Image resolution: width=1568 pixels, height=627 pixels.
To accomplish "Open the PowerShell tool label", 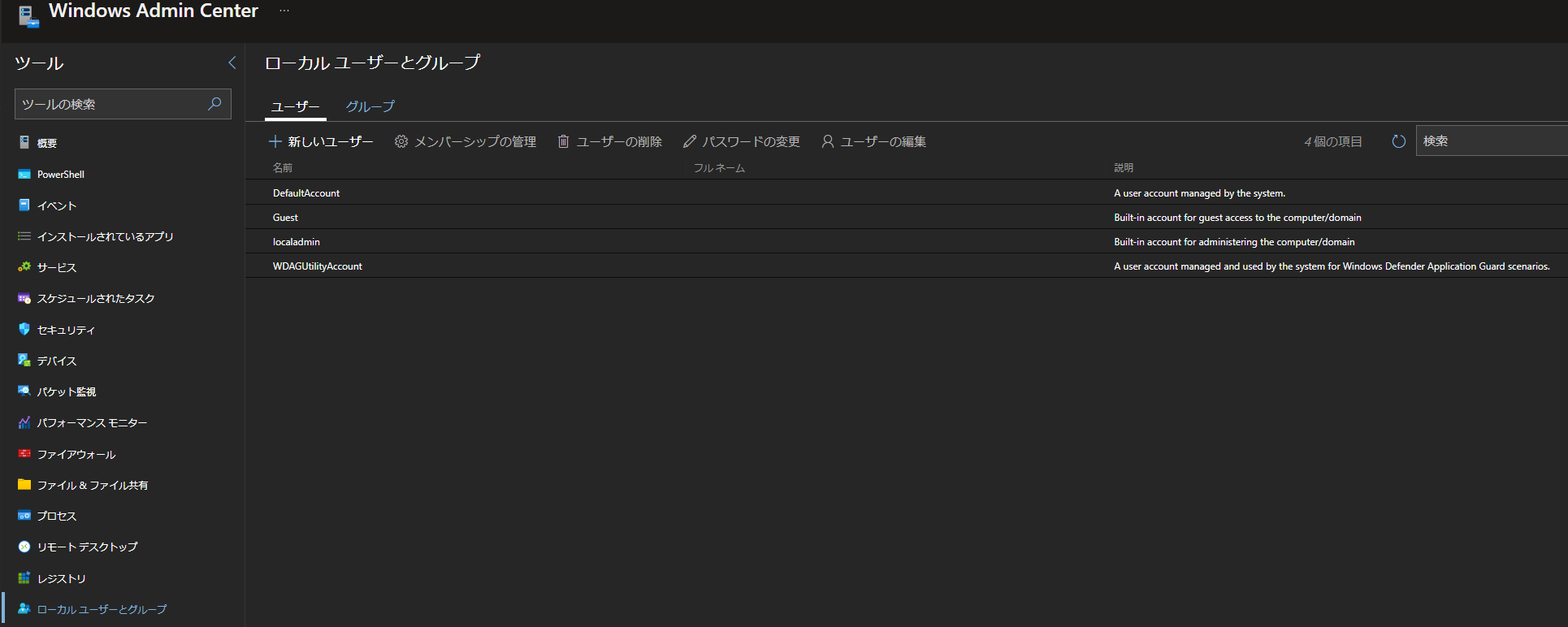I will (x=61, y=175).
